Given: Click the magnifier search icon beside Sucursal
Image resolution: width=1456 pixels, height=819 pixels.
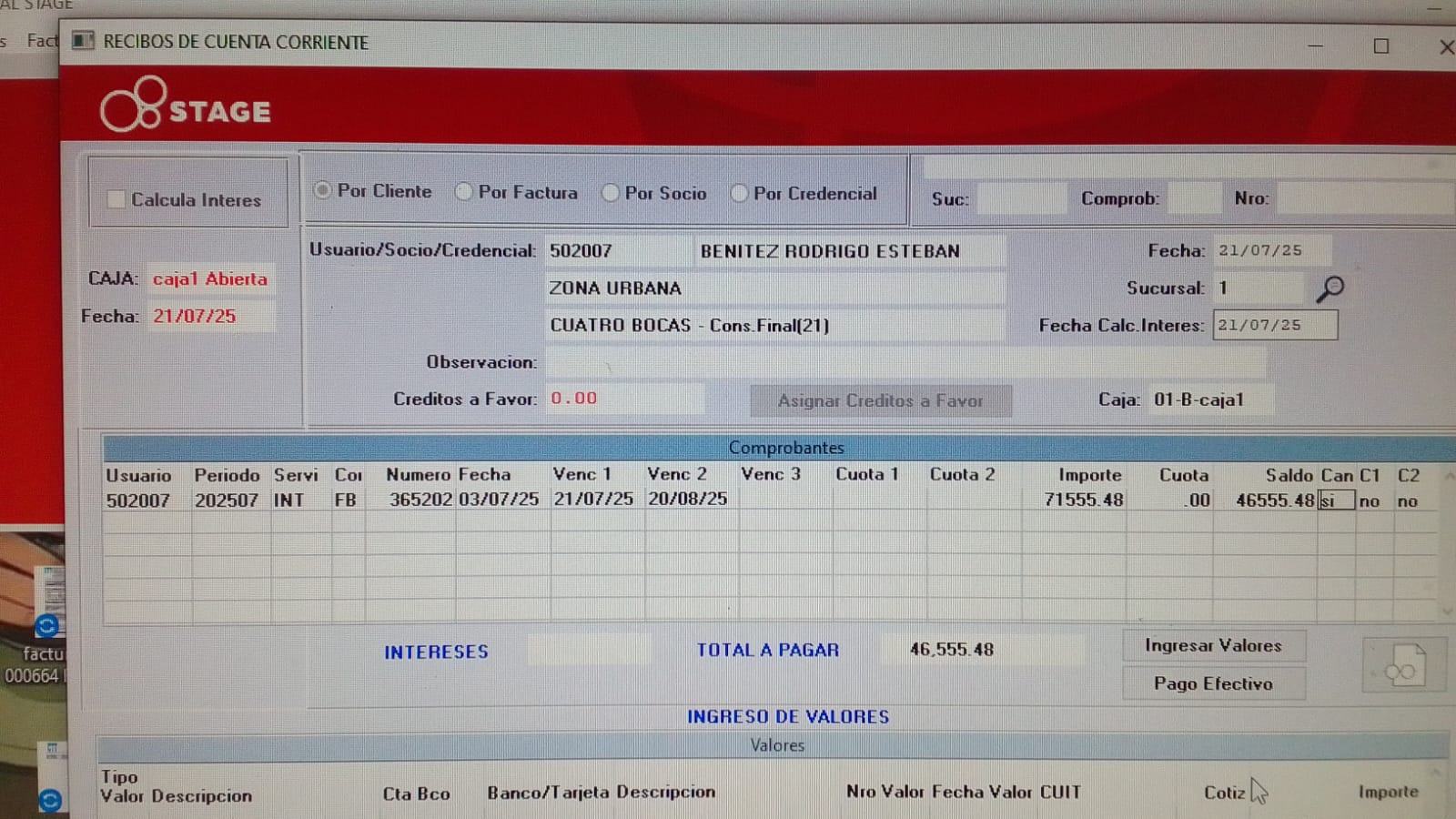Looking at the screenshot, I should pos(1330,289).
